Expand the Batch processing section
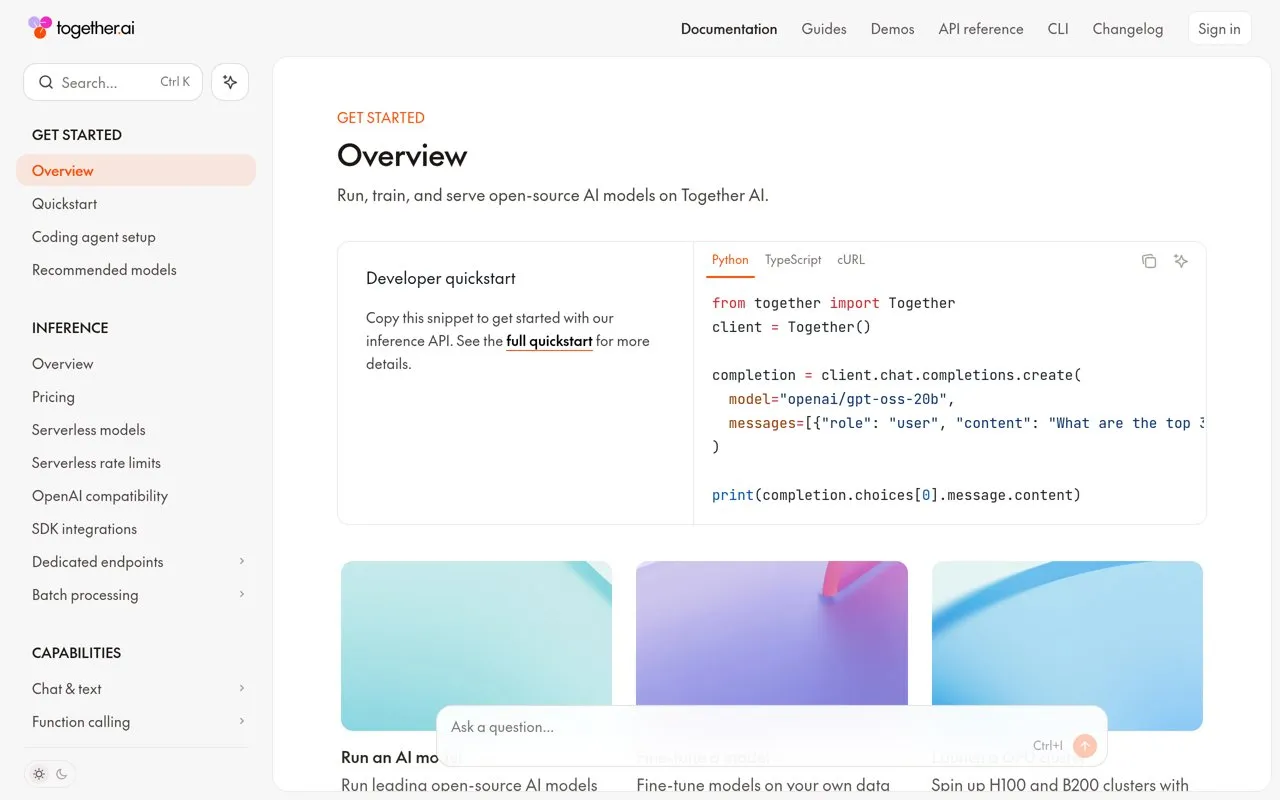 click(x=136, y=595)
